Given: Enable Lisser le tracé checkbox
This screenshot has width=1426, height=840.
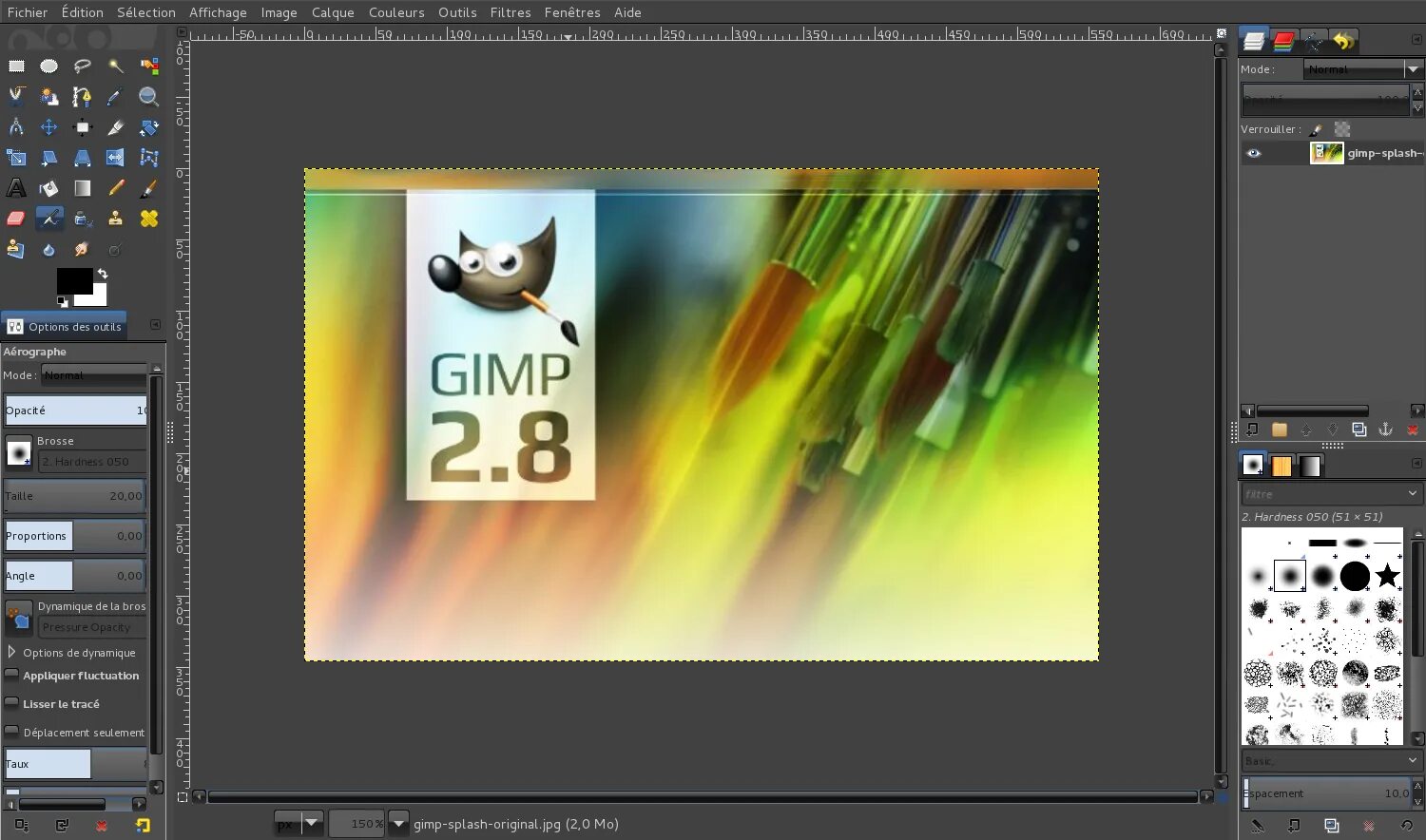Looking at the screenshot, I should click(12, 703).
